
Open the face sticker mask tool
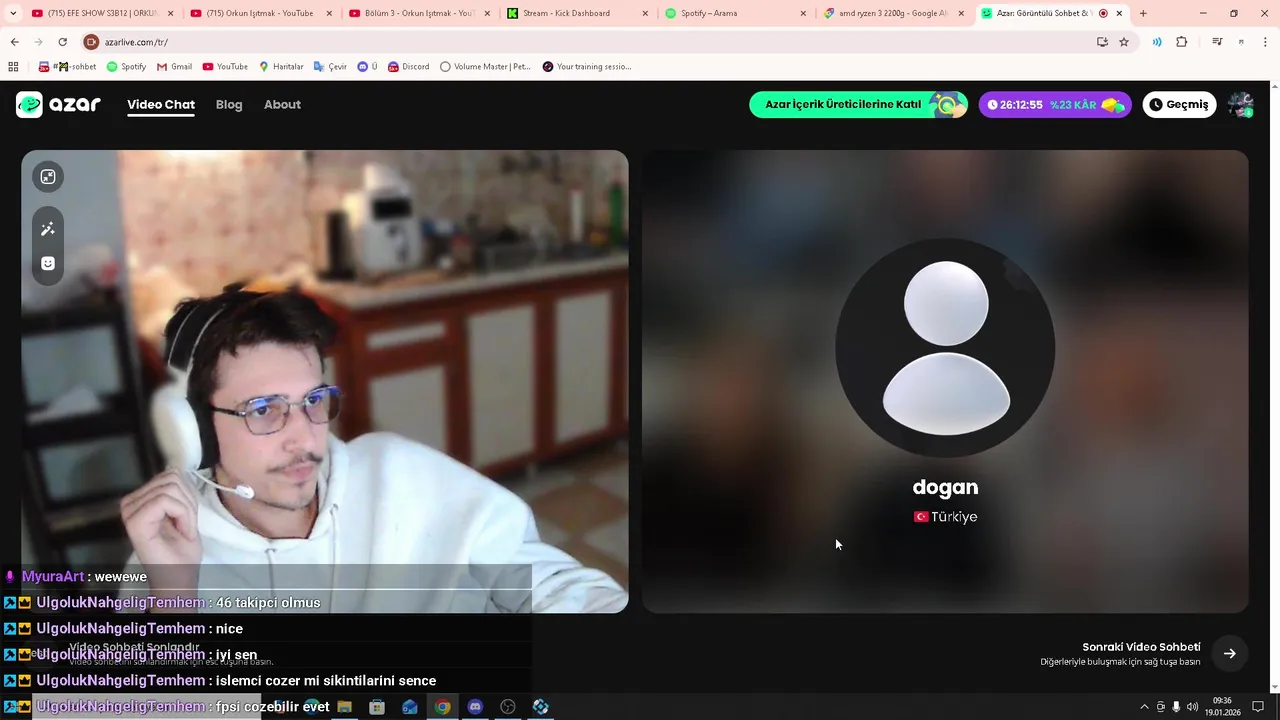point(48,264)
